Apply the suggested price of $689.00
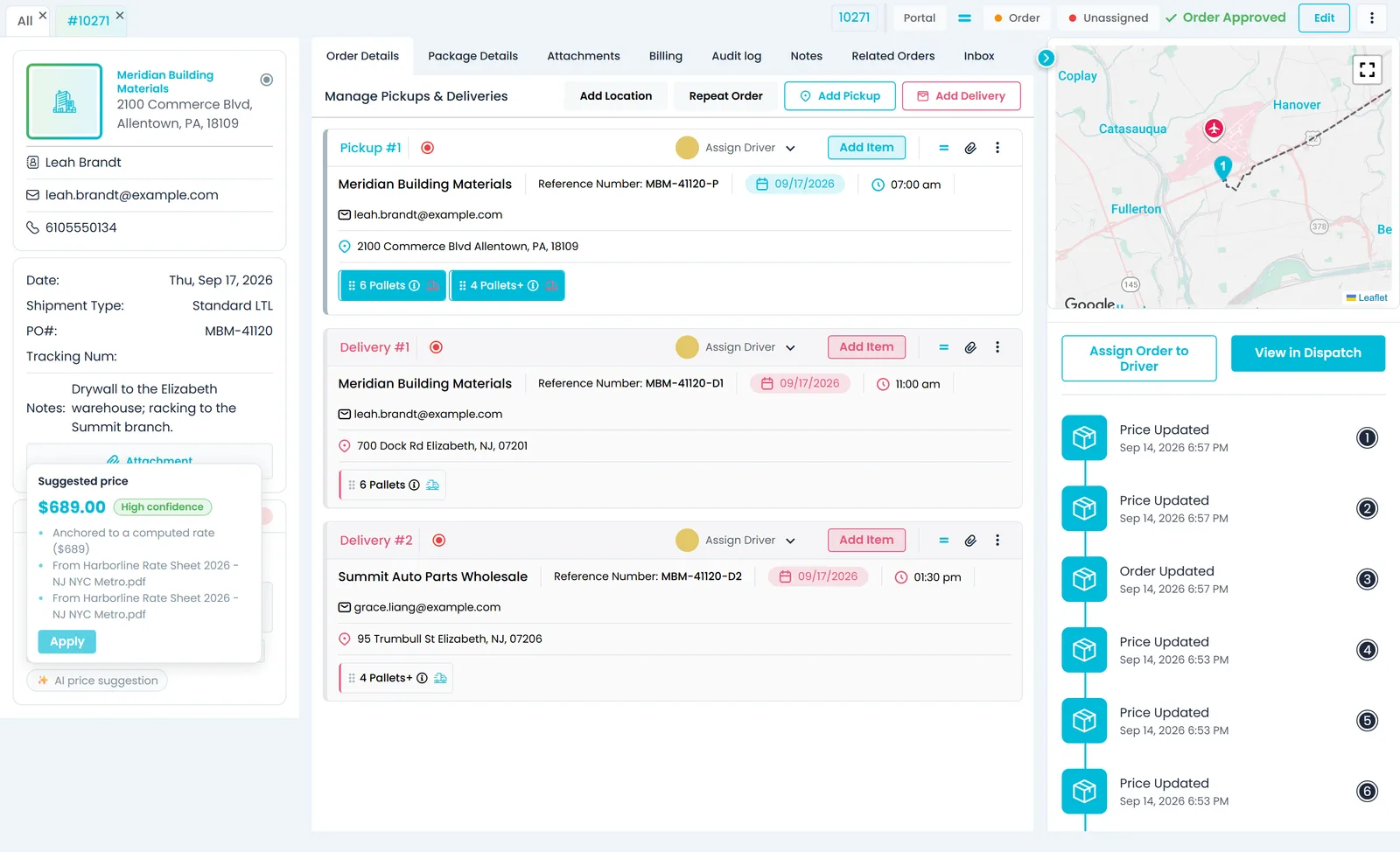The height and width of the screenshot is (852, 1400). (67, 642)
